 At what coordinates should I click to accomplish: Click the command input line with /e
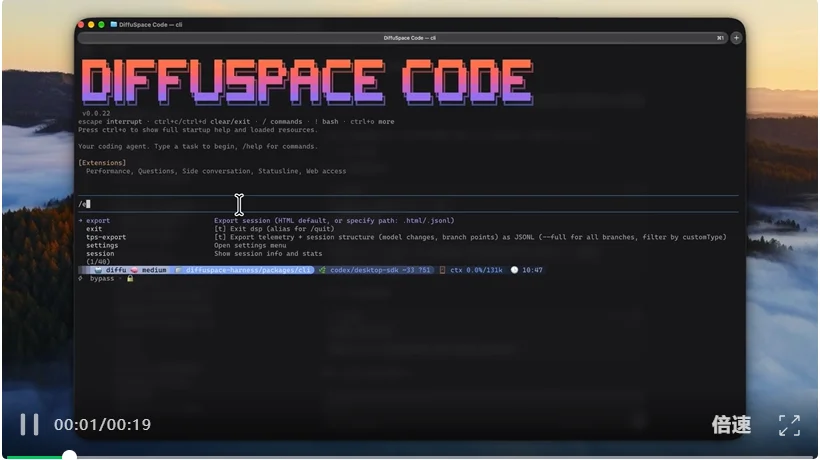click(408, 204)
